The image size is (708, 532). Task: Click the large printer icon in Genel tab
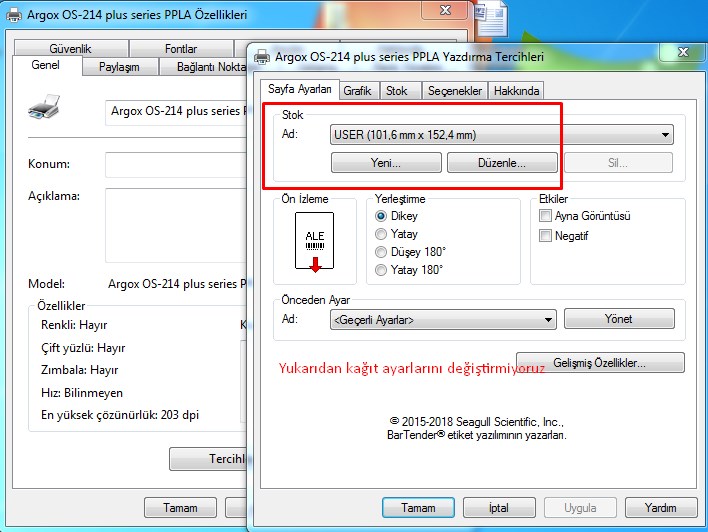coord(44,107)
